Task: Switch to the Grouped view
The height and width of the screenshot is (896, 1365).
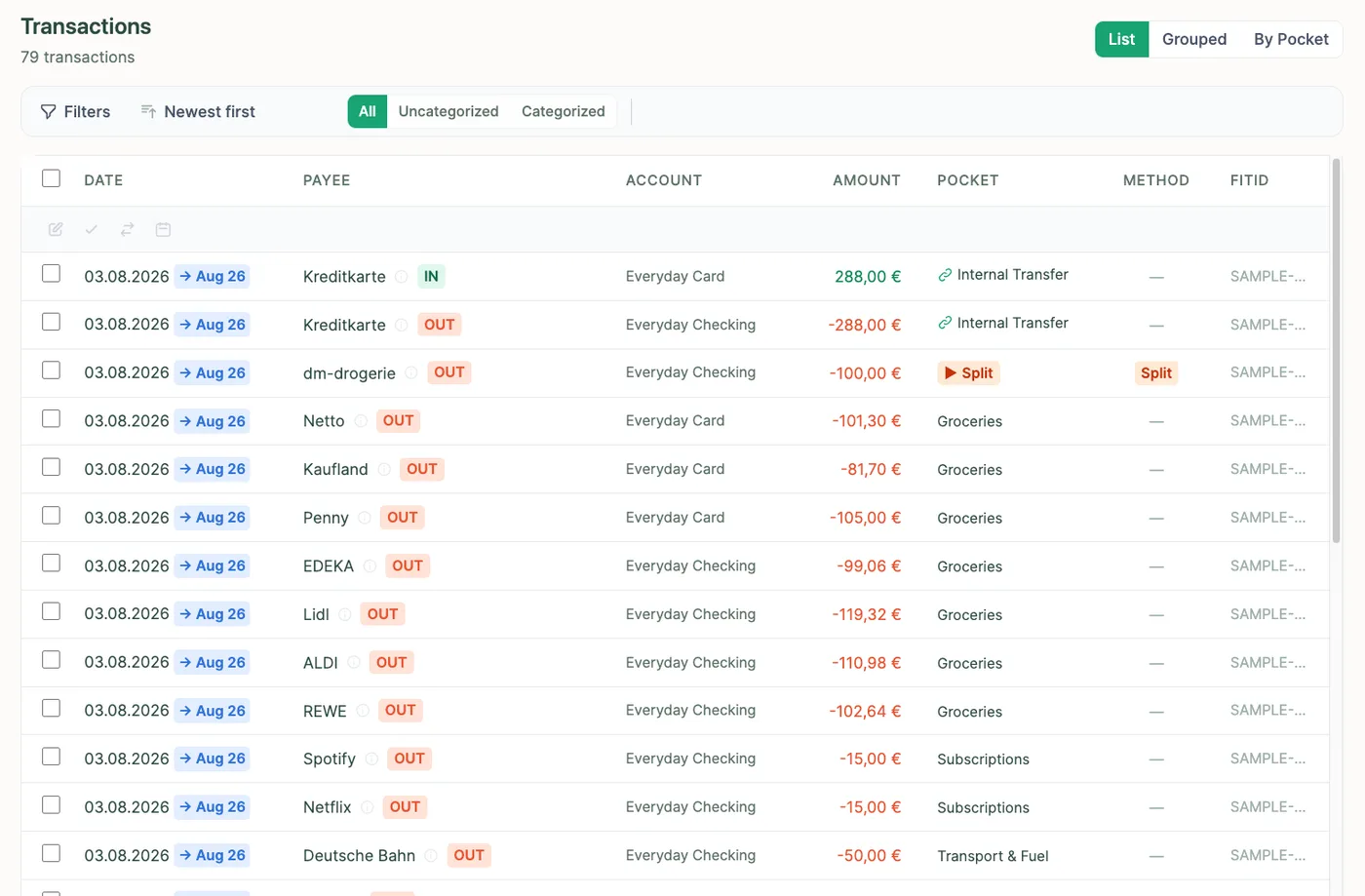Action: point(1194,39)
